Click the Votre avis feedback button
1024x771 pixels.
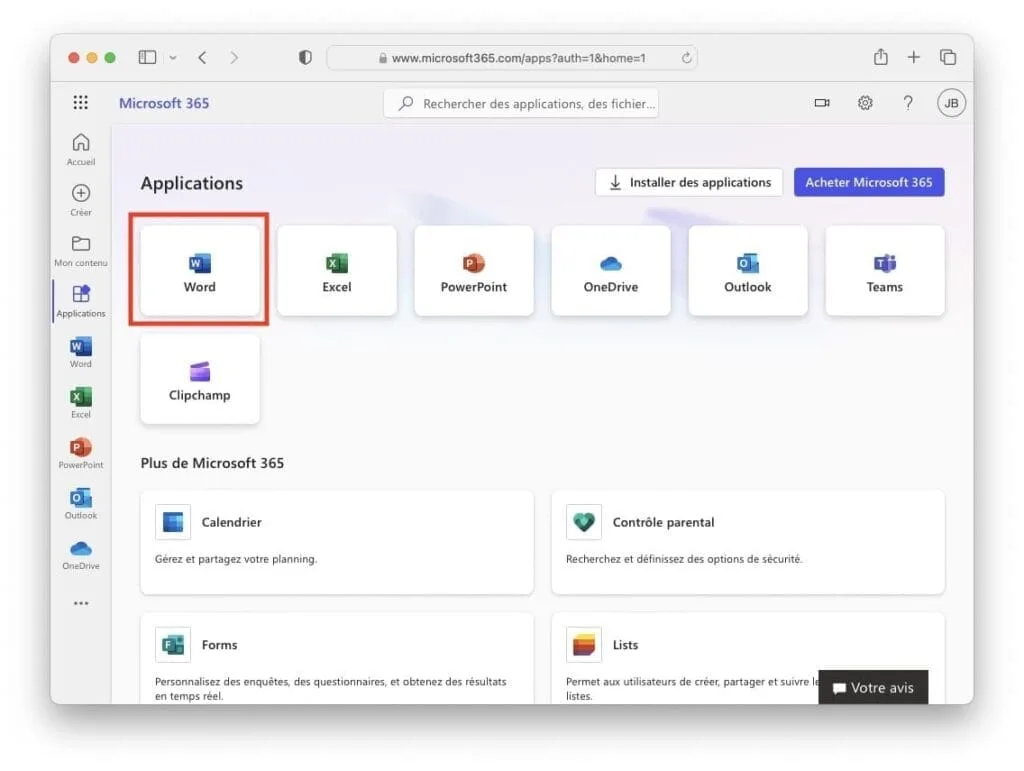point(873,687)
